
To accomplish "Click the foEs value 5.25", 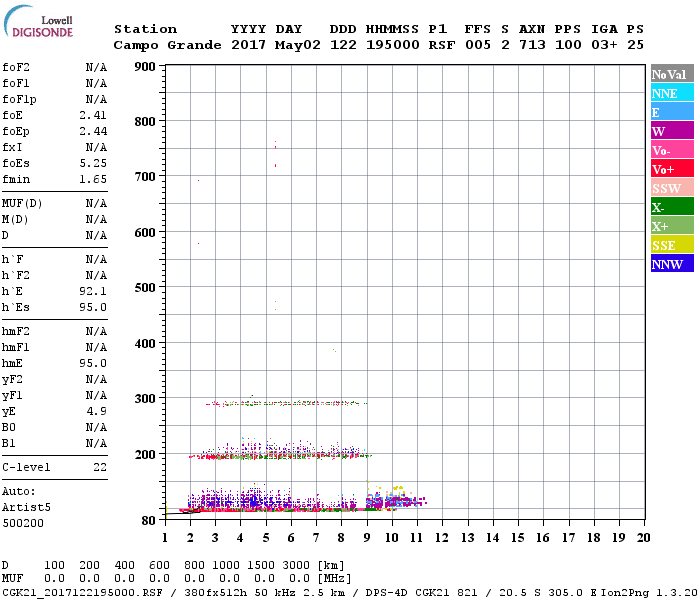I will [x=92, y=163].
